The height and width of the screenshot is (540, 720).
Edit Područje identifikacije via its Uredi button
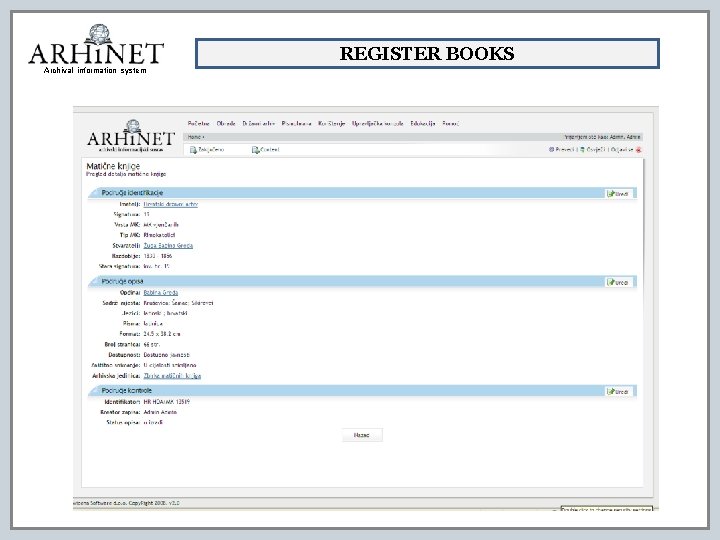tap(618, 194)
